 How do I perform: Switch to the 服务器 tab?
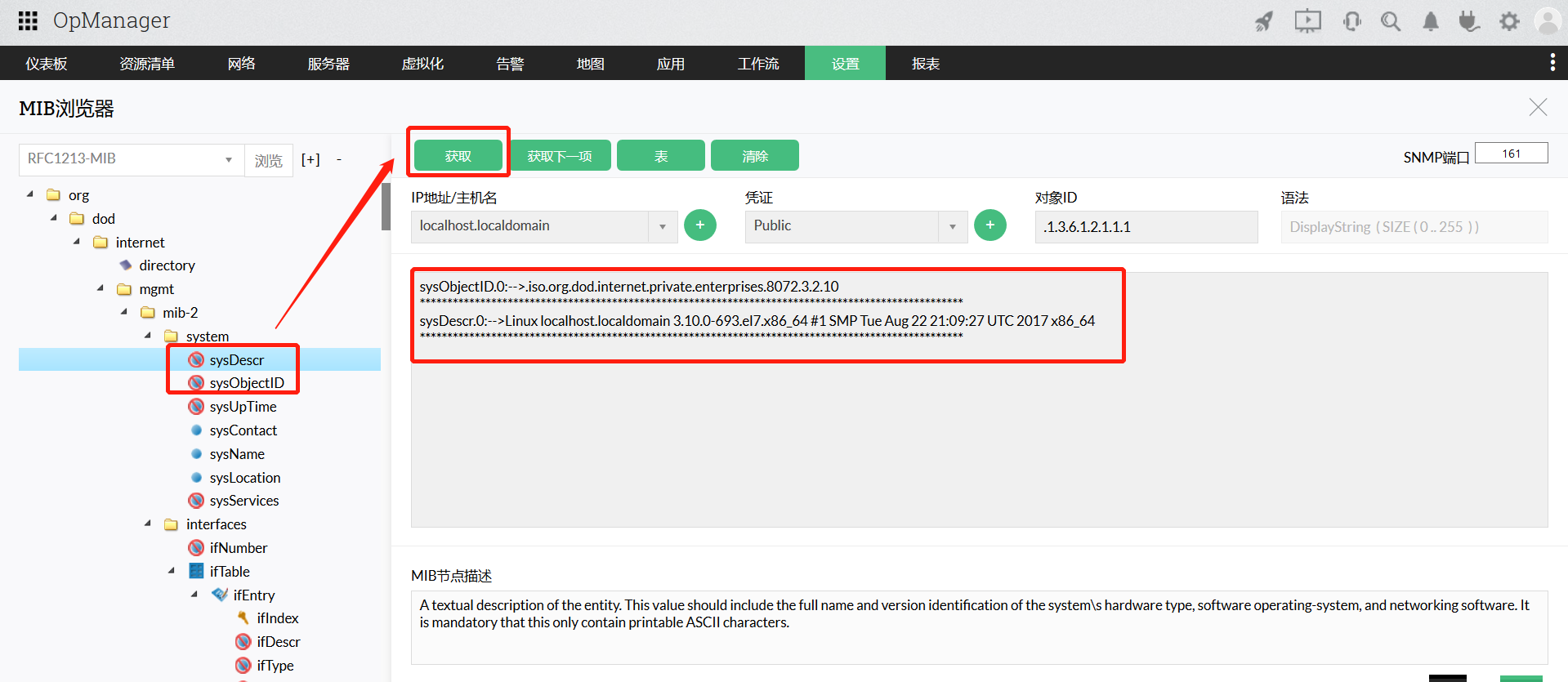tap(328, 64)
